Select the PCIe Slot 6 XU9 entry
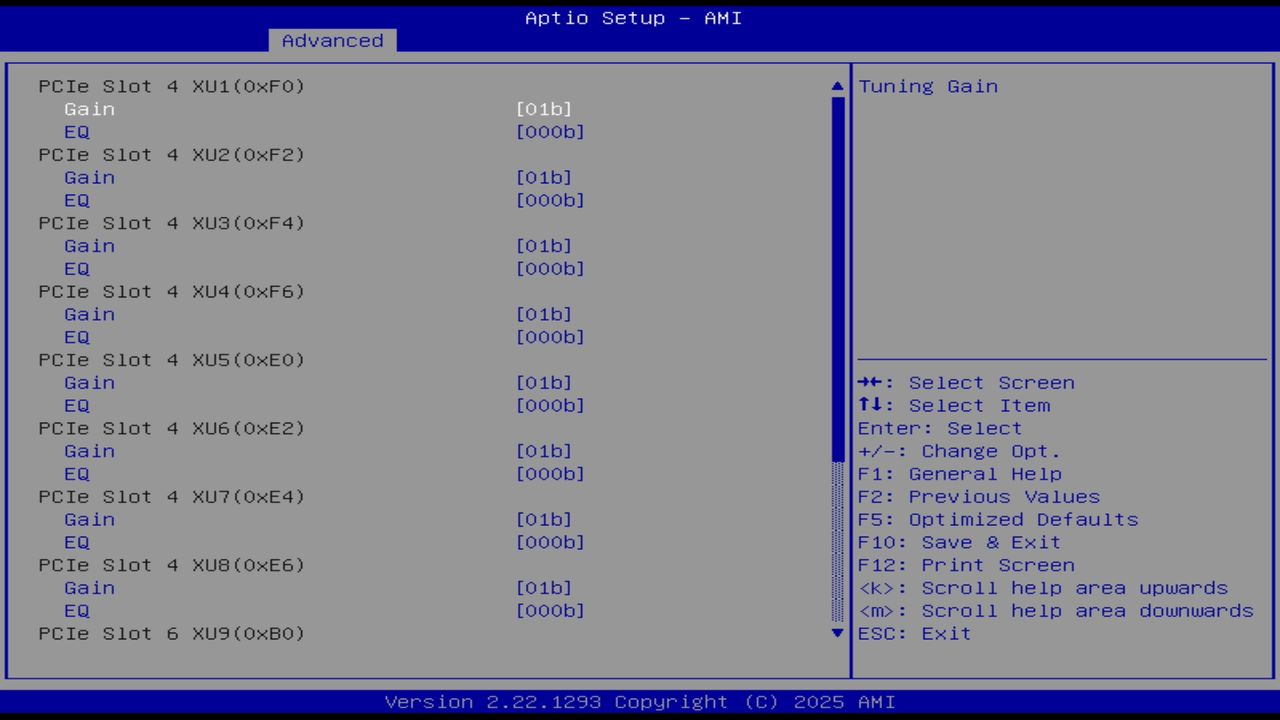1280x720 pixels. [170, 633]
